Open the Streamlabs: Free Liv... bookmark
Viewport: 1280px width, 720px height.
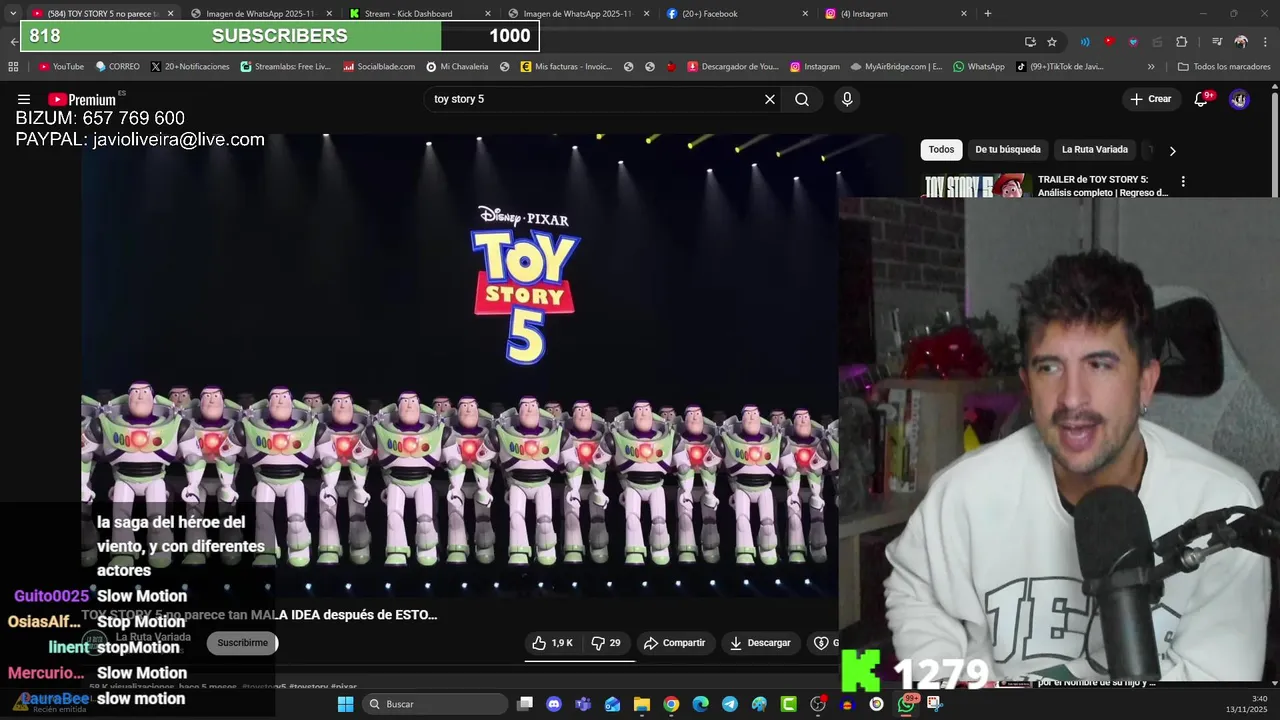click(286, 67)
